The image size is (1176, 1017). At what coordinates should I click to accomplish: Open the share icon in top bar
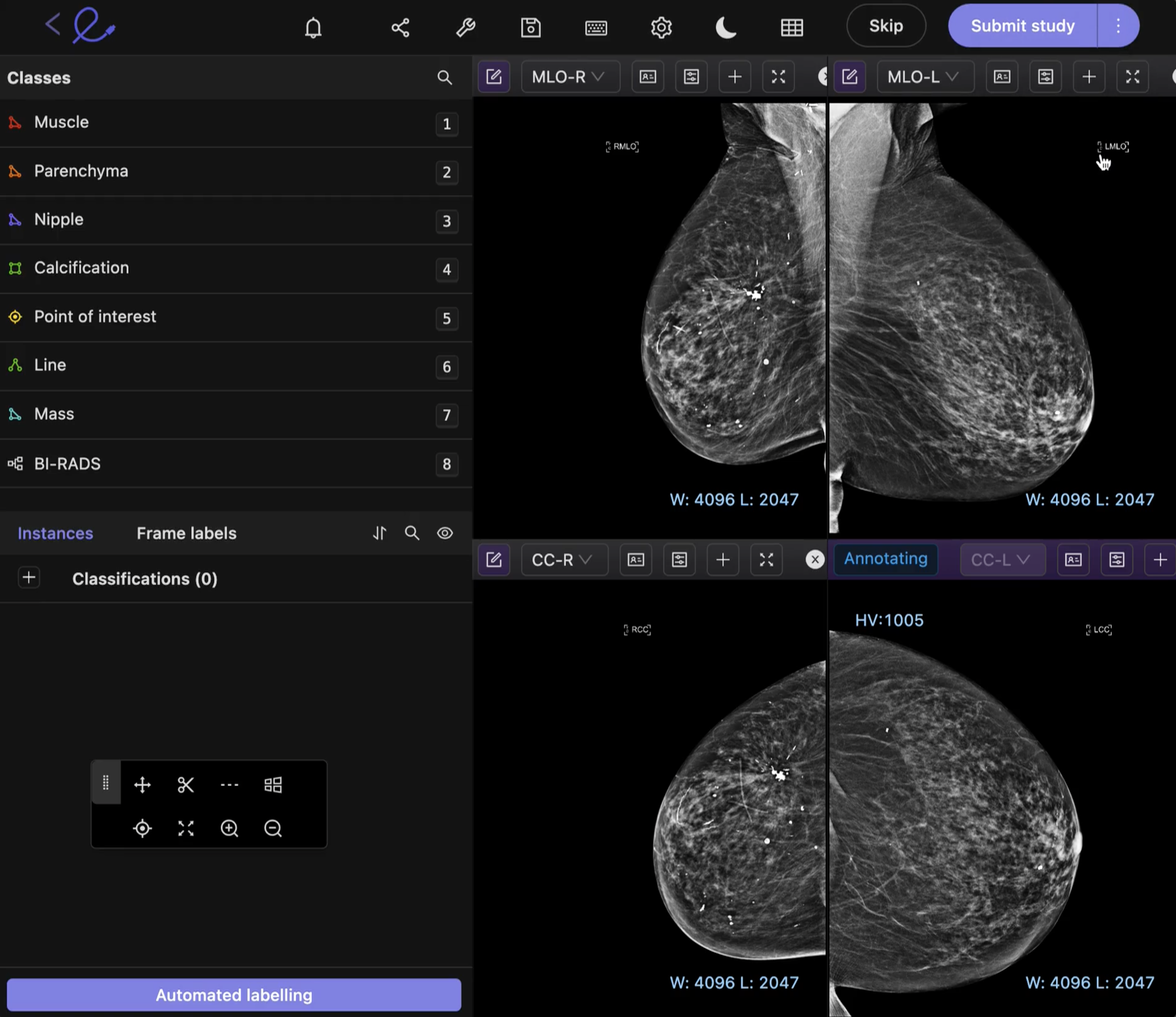coord(400,27)
